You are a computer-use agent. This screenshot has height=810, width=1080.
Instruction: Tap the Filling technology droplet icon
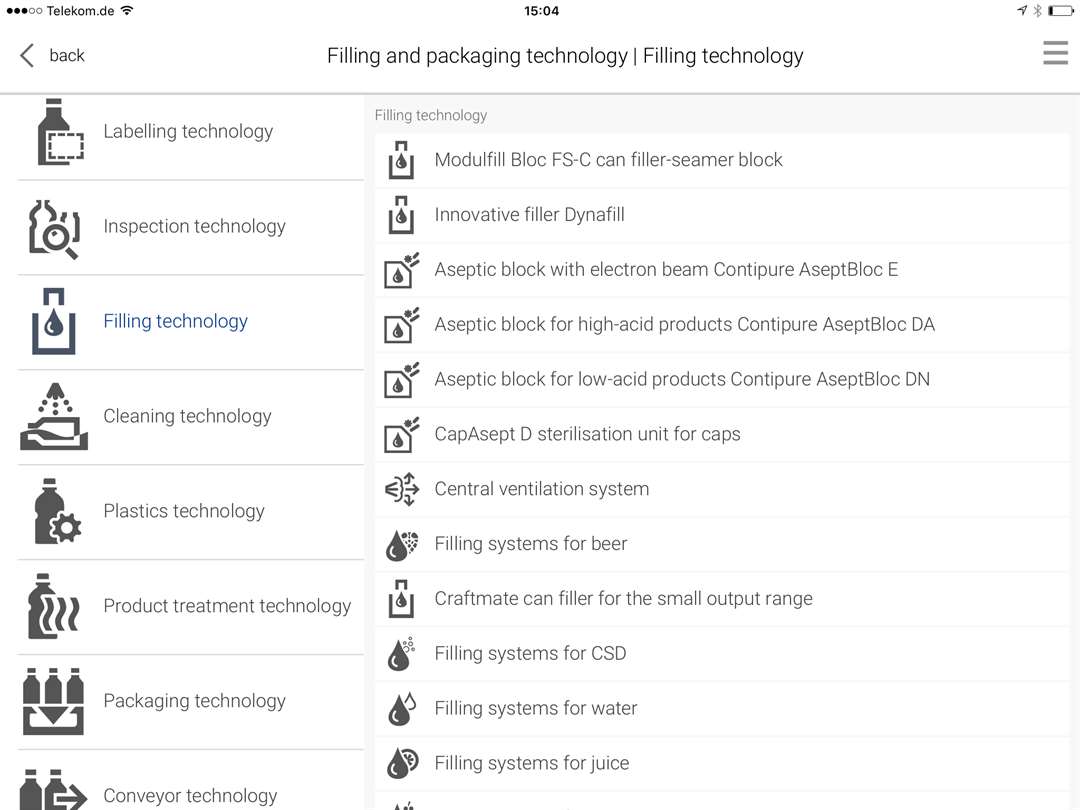point(53,322)
